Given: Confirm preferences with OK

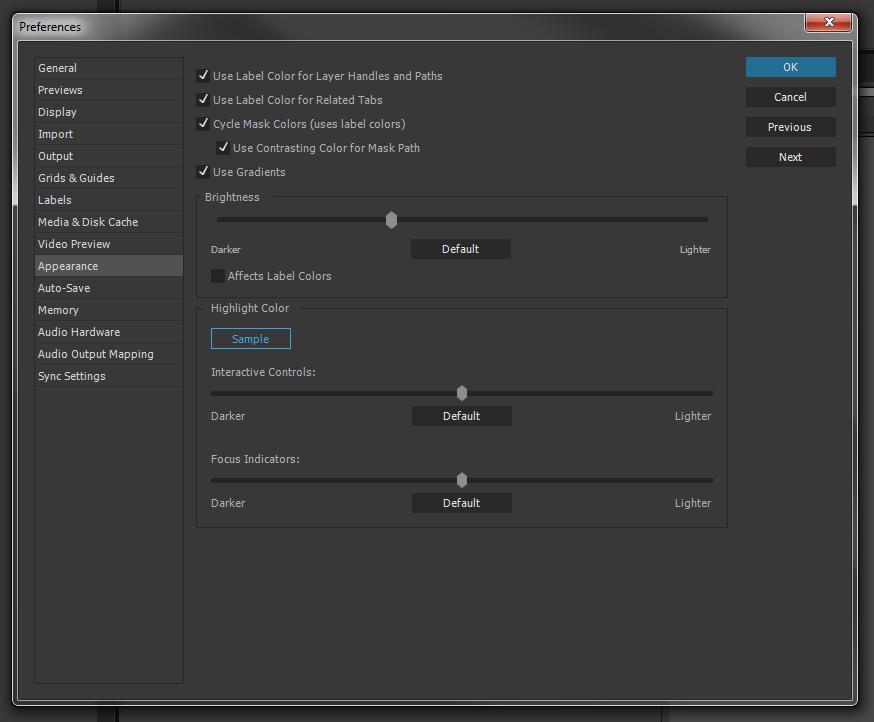Looking at the screenshot, I should (x=790, y=67).
